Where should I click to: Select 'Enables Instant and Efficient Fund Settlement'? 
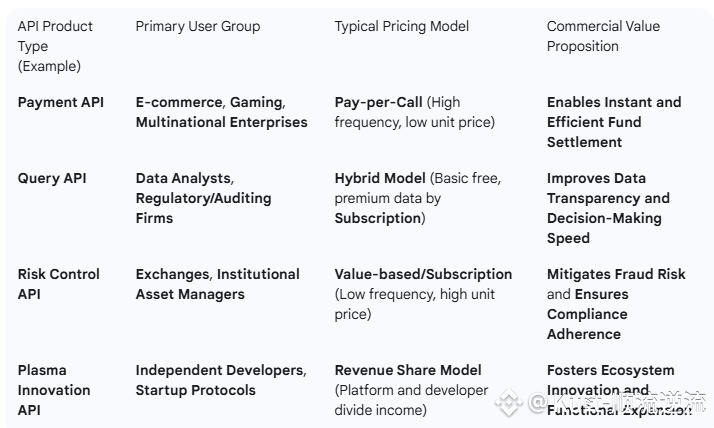click(614, 122)
